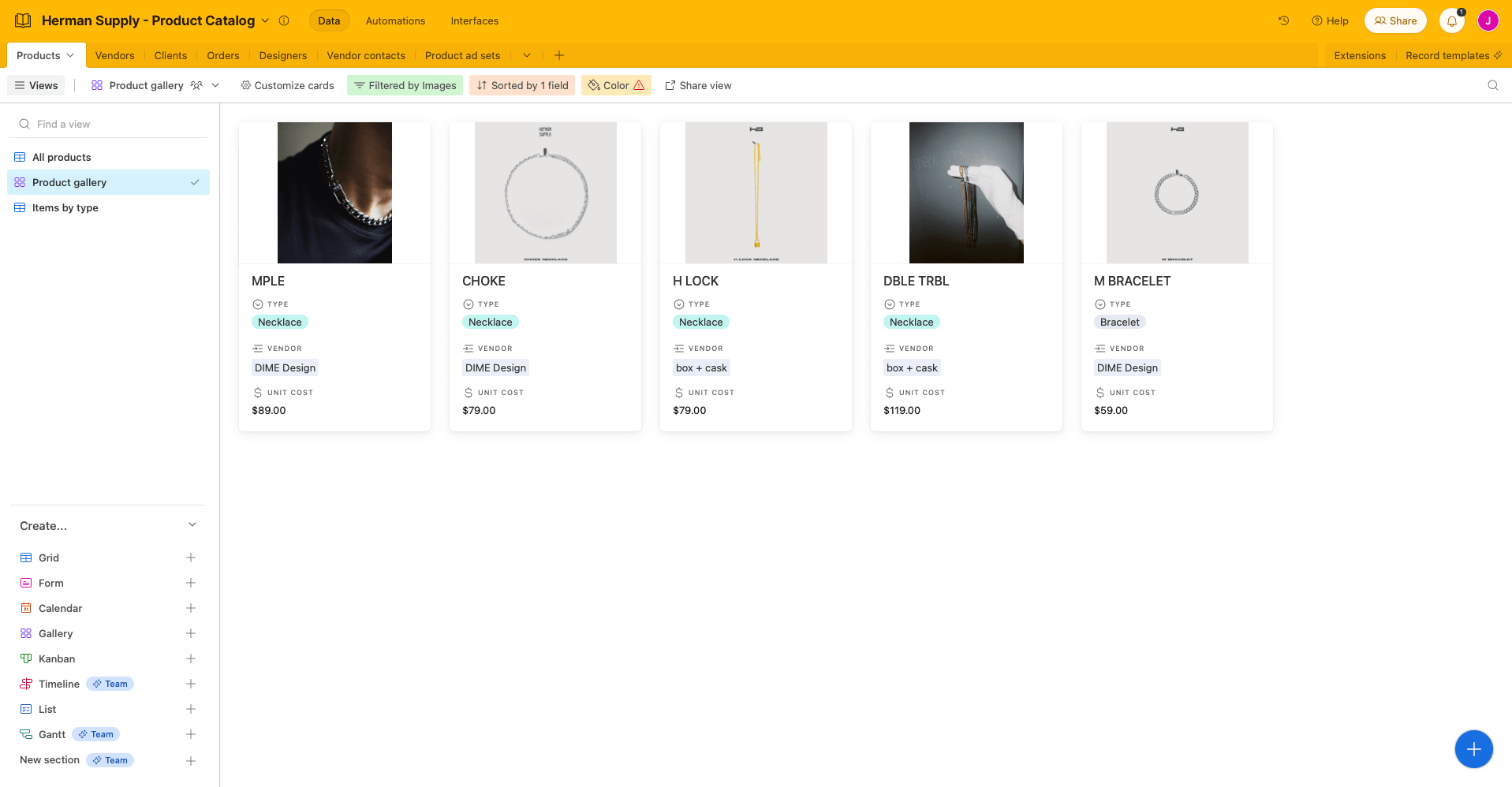This screenshot has height=787, width=1512.
Task: Click the CHOKE card title
Action: [x=483, y=281]
